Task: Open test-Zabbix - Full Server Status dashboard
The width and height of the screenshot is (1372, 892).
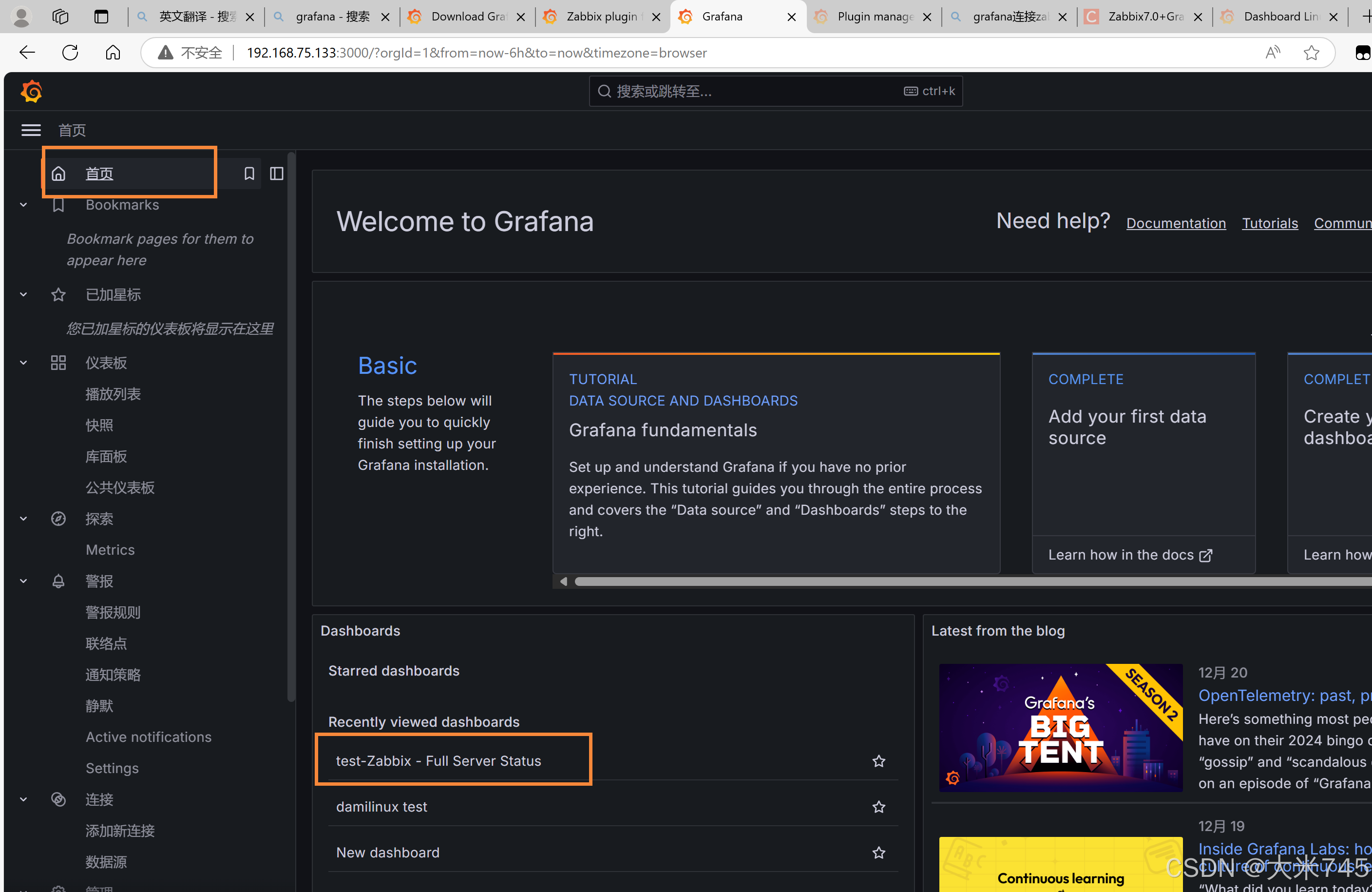Action: pos(438,761)
